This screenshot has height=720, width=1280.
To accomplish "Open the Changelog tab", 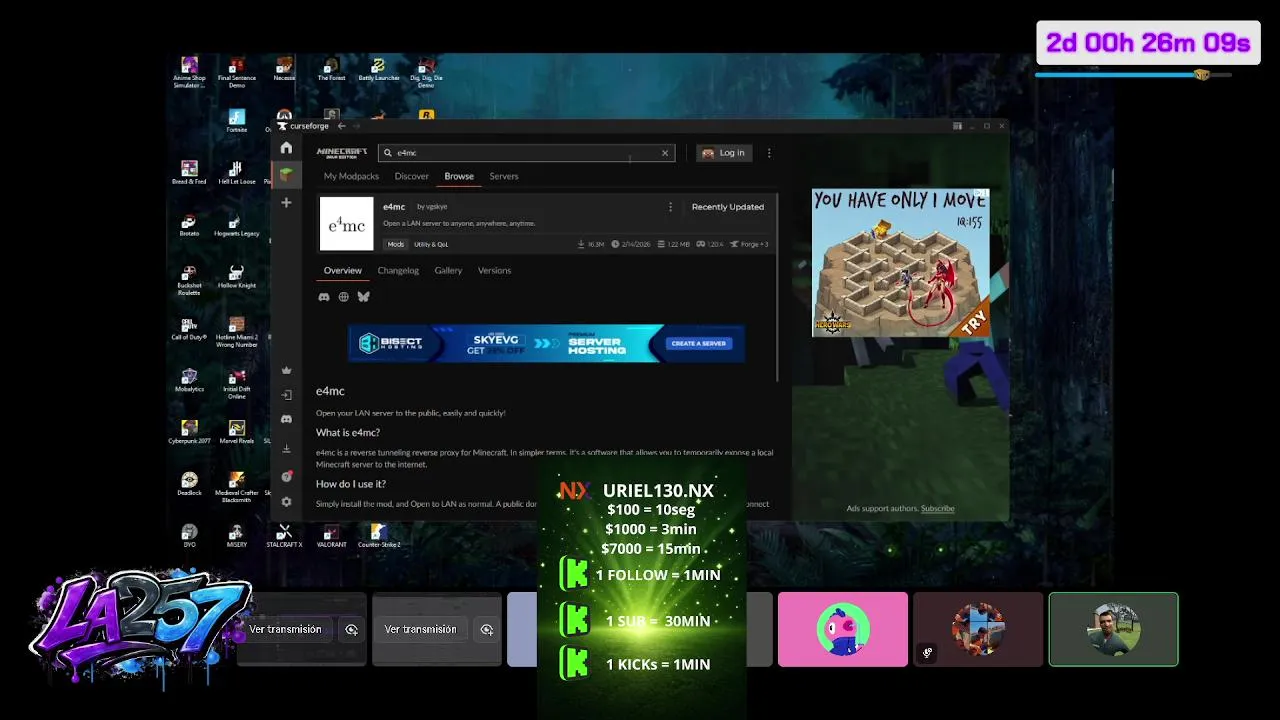I will coord(398,270).
